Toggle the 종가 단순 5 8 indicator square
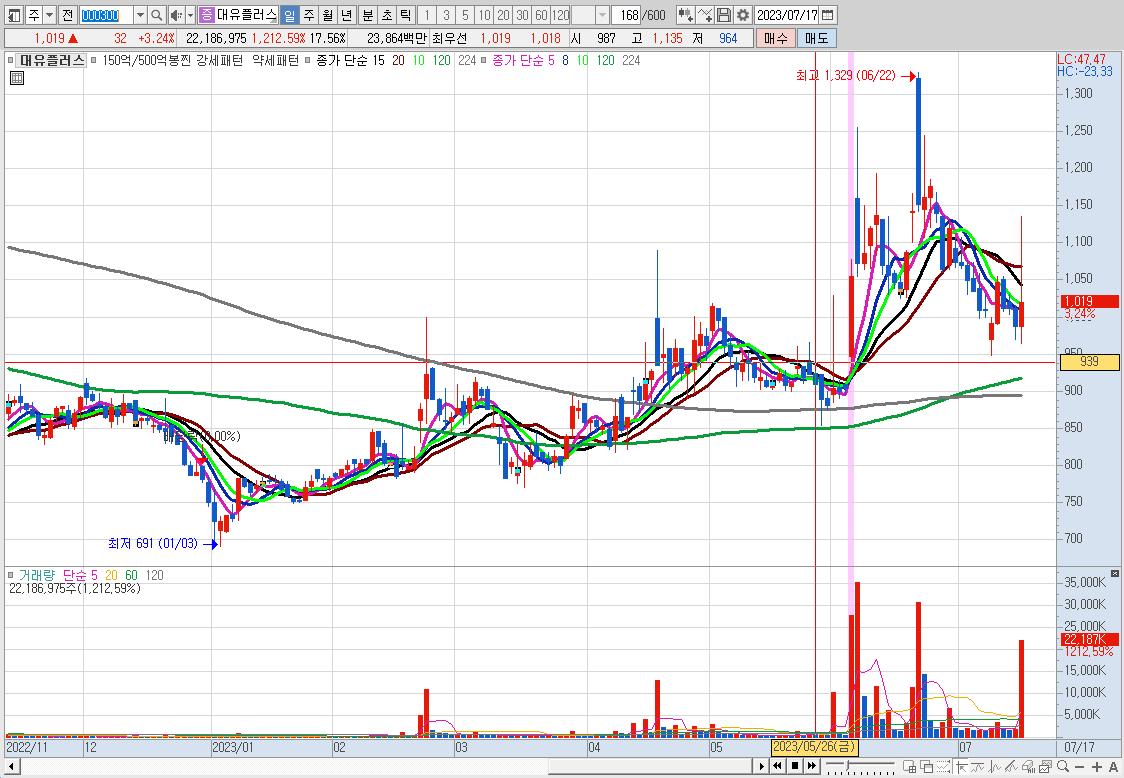The height and width of the screenshot is (778, 1124). tap(485, 61)
